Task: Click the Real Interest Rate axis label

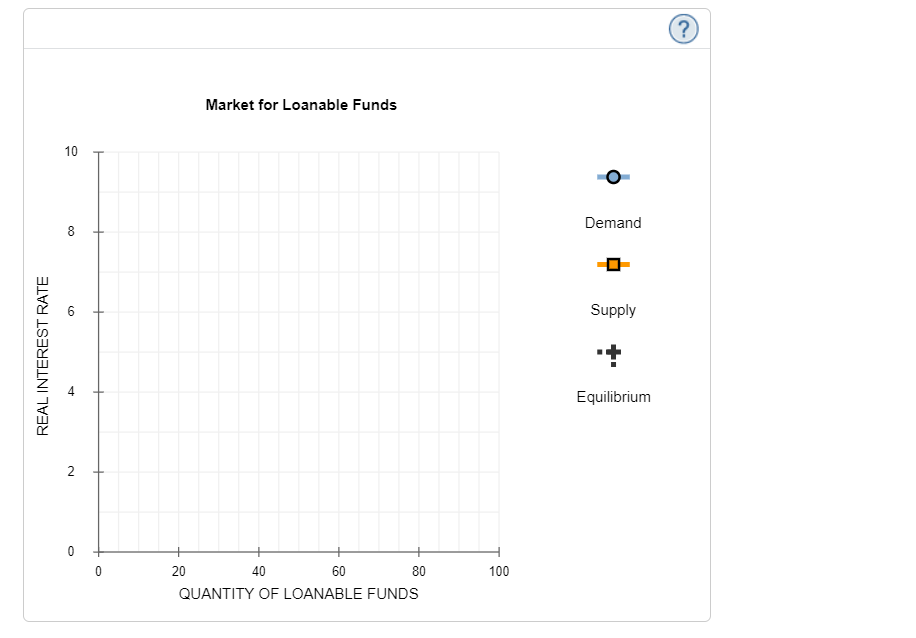Action: pos(43,356)
